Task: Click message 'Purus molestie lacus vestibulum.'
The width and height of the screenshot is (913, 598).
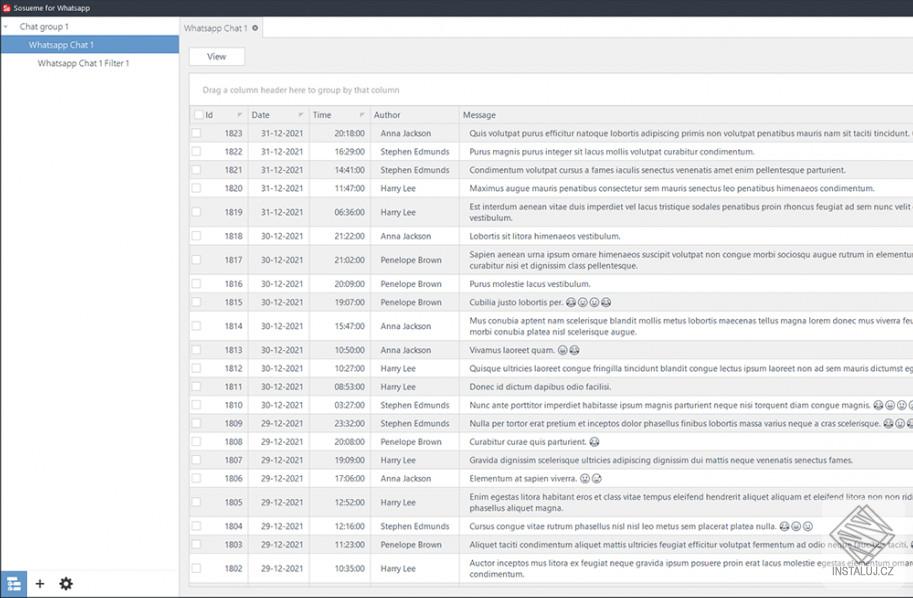Action: coord(529,284)
